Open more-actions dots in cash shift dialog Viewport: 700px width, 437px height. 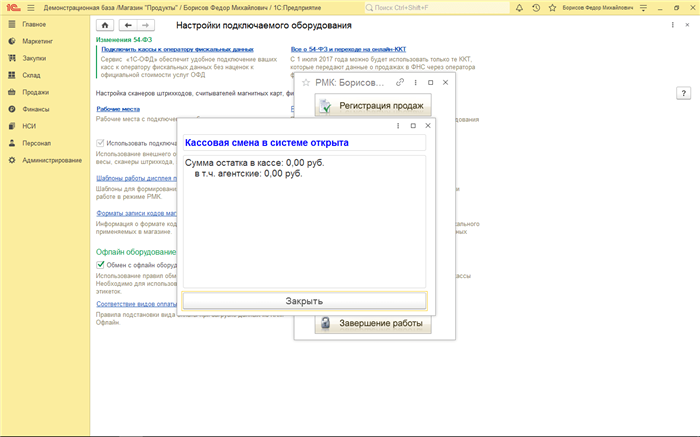click(398, 126)
